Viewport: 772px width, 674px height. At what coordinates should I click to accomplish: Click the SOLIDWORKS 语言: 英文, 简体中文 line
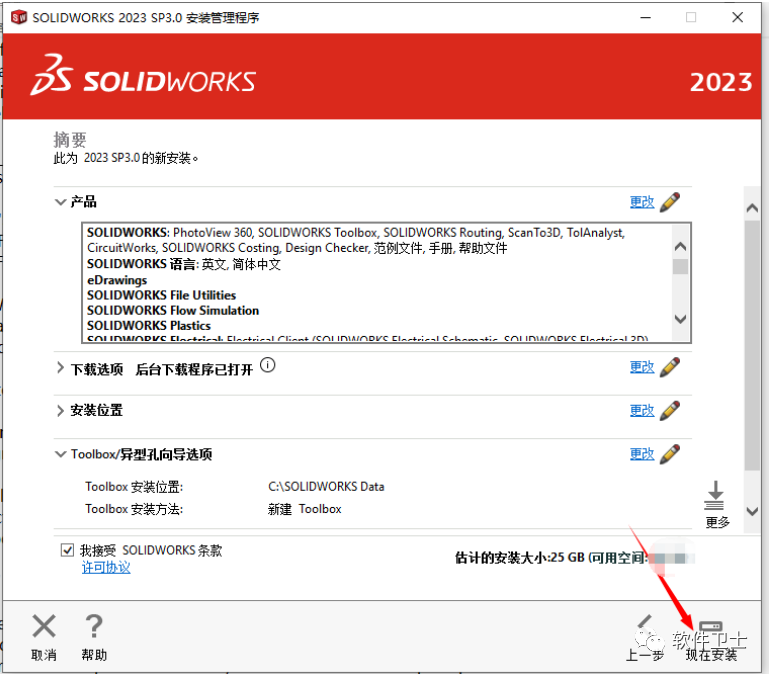click(x=184, y=264)
